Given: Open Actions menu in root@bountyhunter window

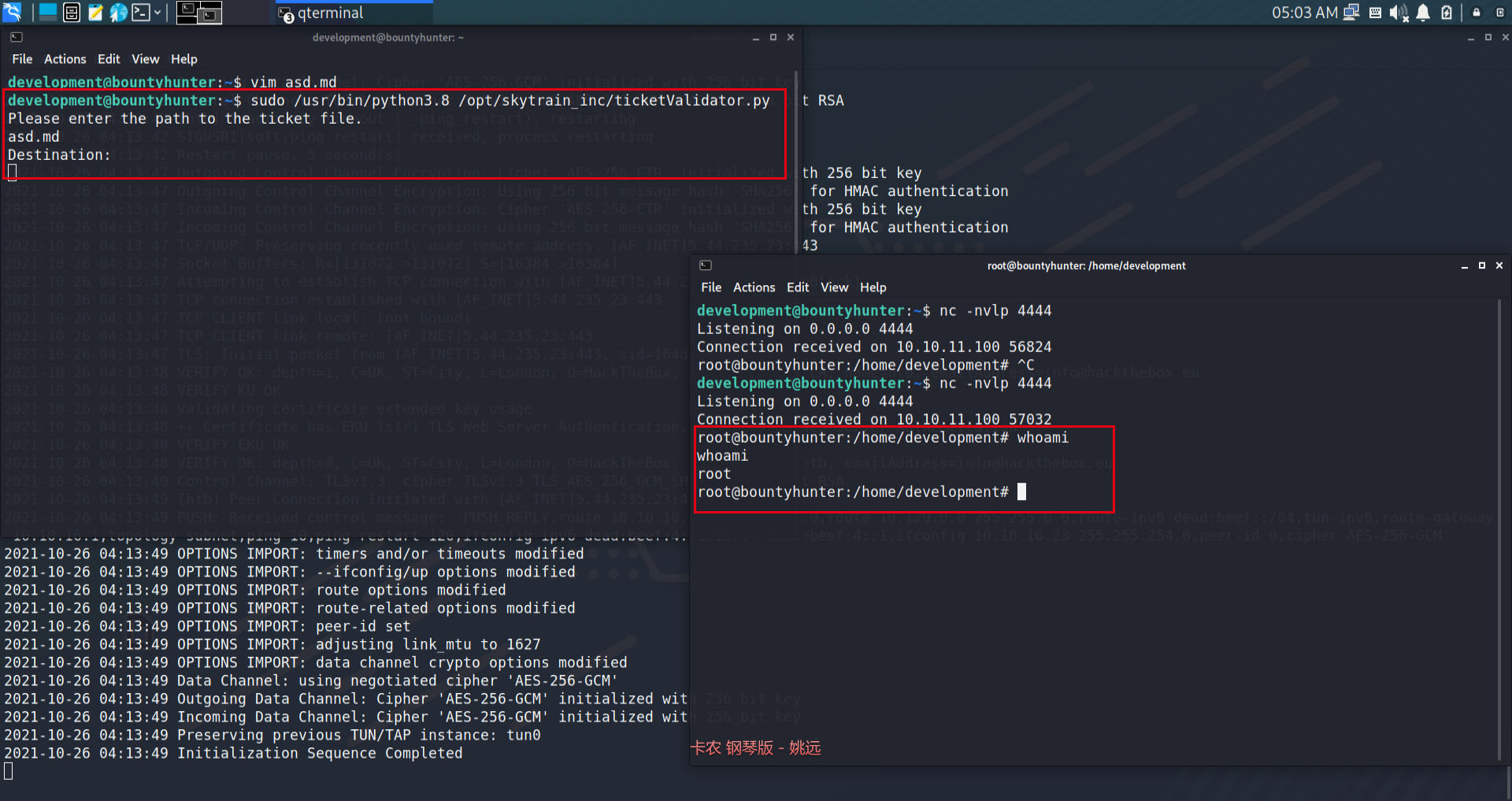Looking at the screenshot, I should (754, 287).
